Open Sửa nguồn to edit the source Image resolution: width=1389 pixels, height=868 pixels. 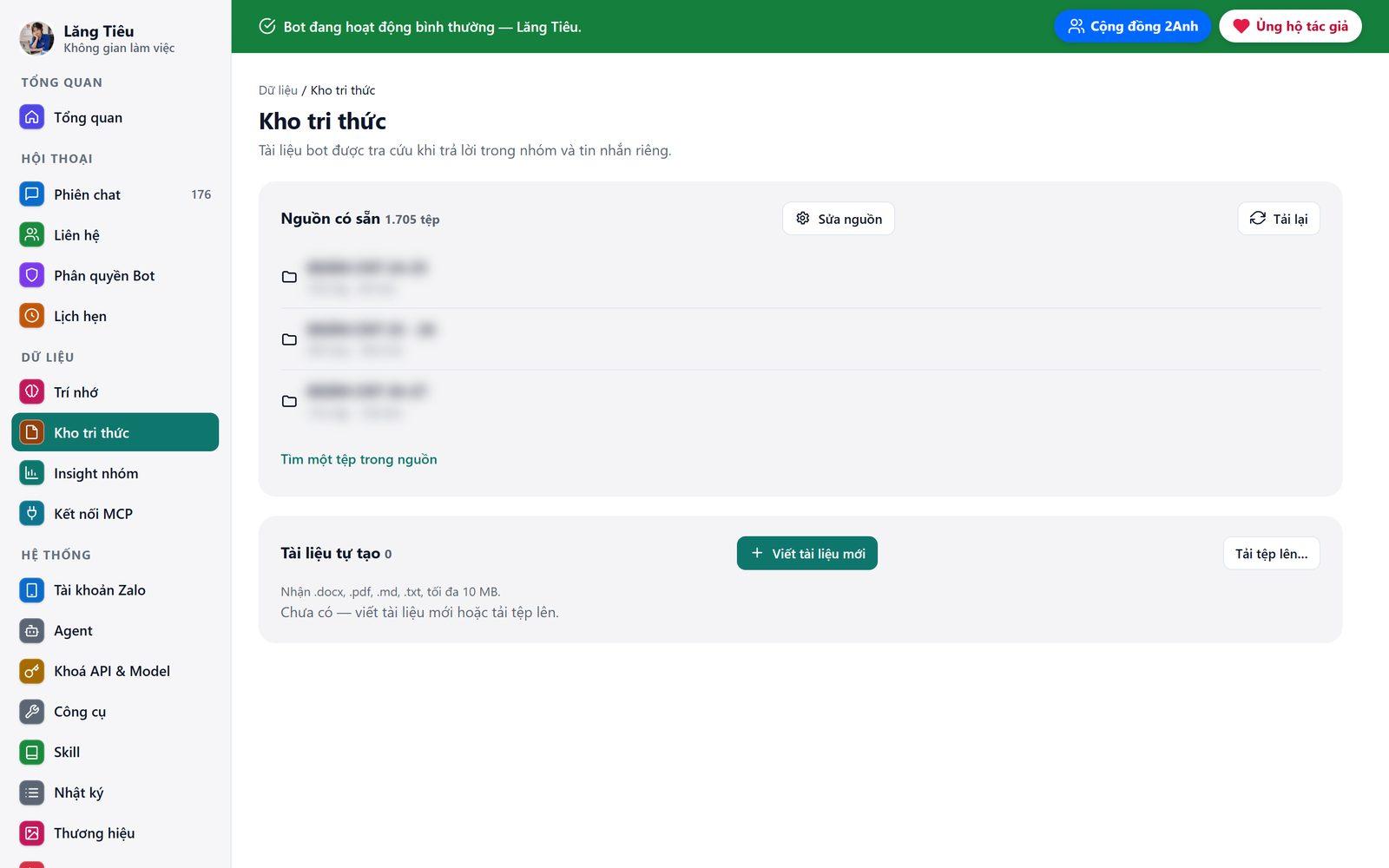[839, 219]
